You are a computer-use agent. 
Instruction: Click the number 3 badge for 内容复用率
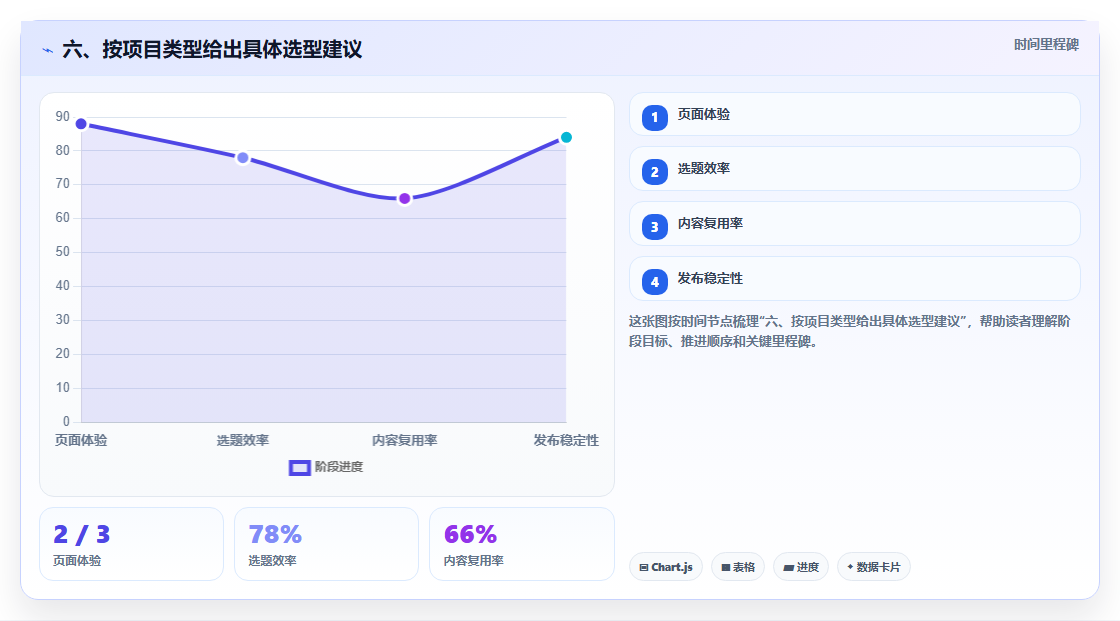point(654,227)
